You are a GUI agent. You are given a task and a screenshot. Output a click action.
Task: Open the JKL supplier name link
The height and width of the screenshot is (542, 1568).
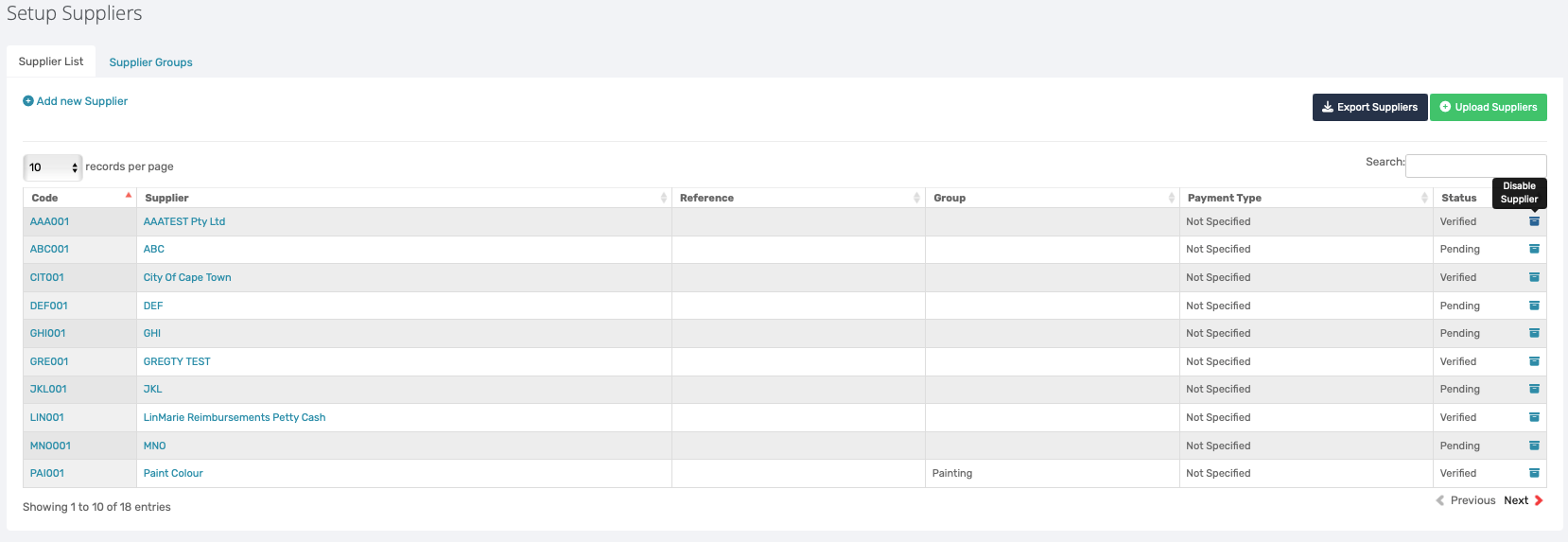click(x=153, y=389)
